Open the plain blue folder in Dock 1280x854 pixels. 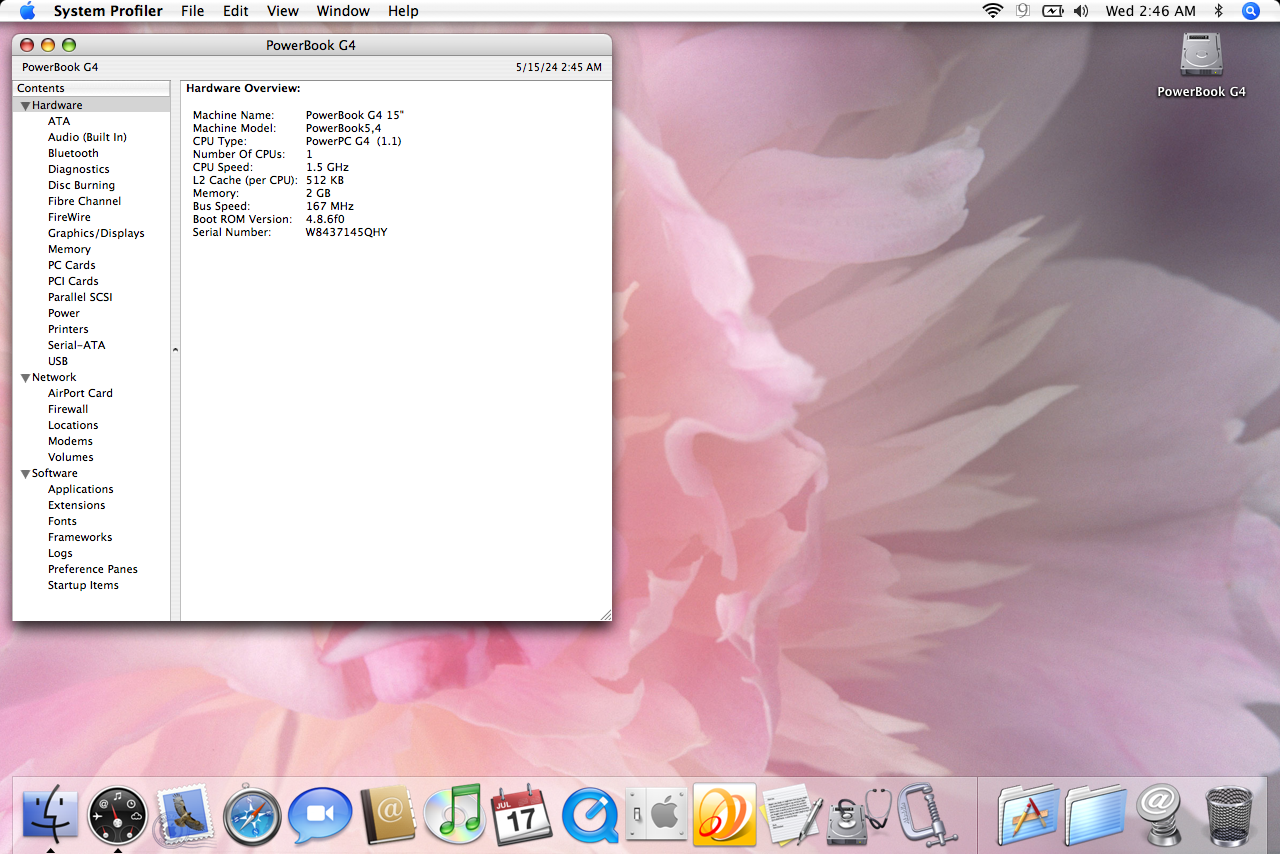pos(1096,815)
